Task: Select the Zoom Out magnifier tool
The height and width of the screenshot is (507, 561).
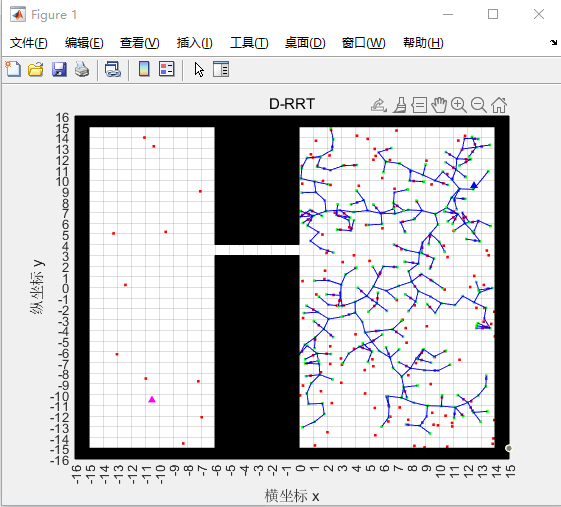Action: (x=478, y=105)
